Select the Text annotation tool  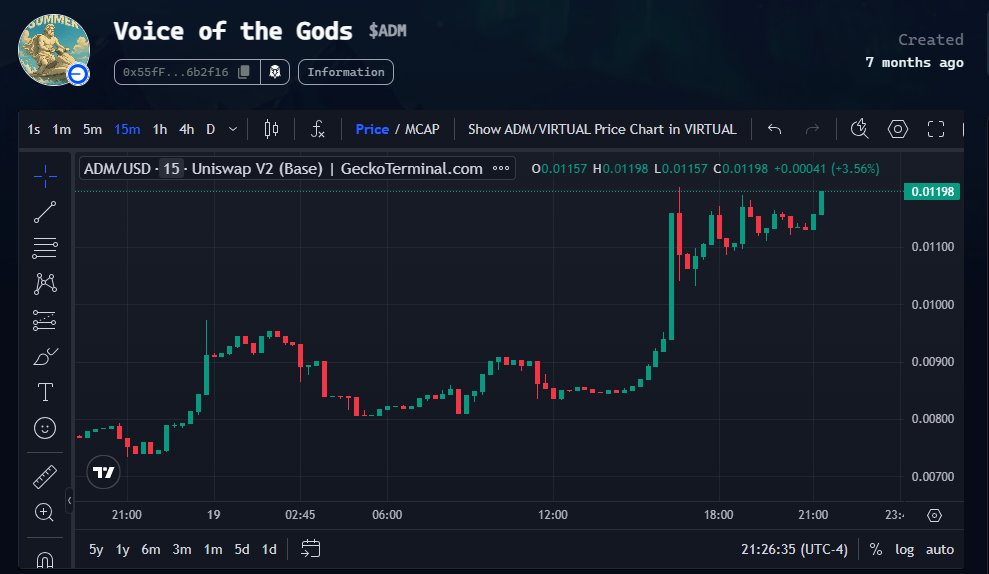(45, 392)
